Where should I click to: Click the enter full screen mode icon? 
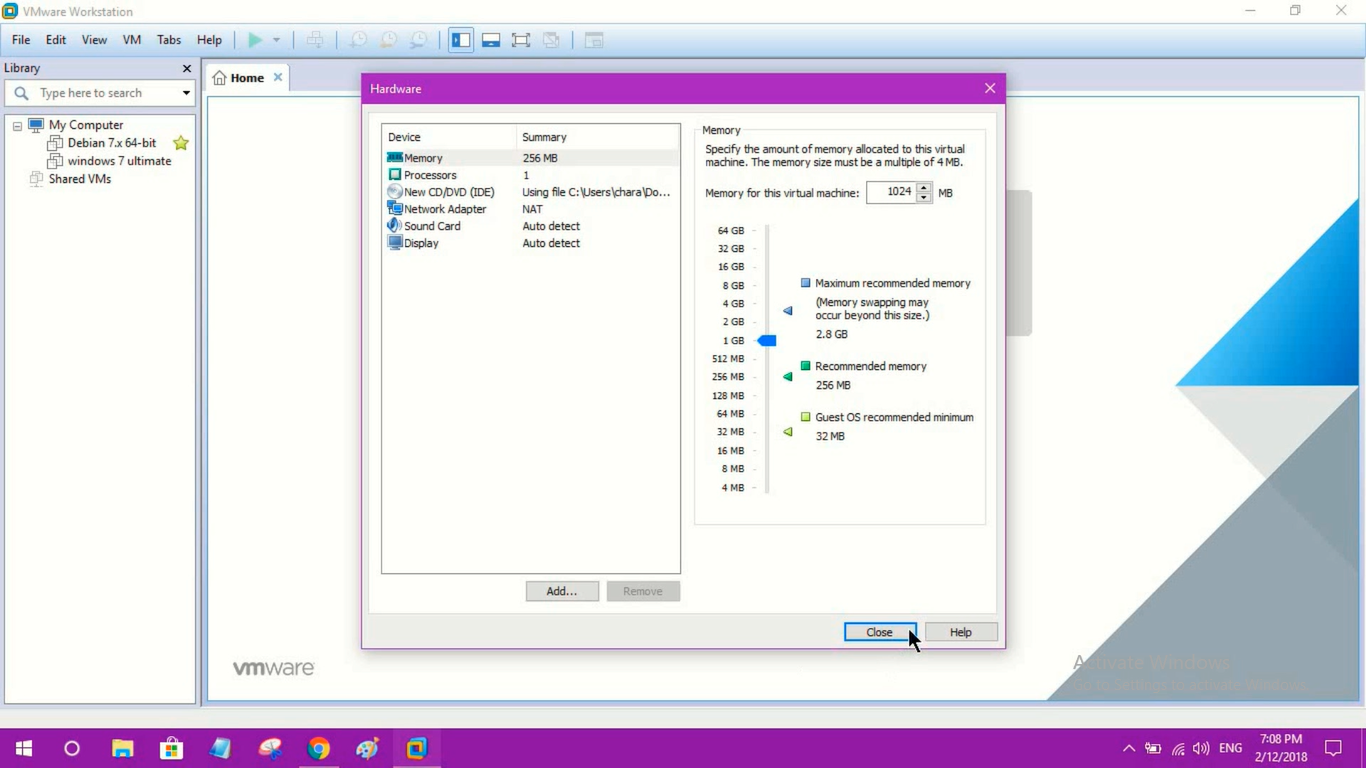pos(520,39)
